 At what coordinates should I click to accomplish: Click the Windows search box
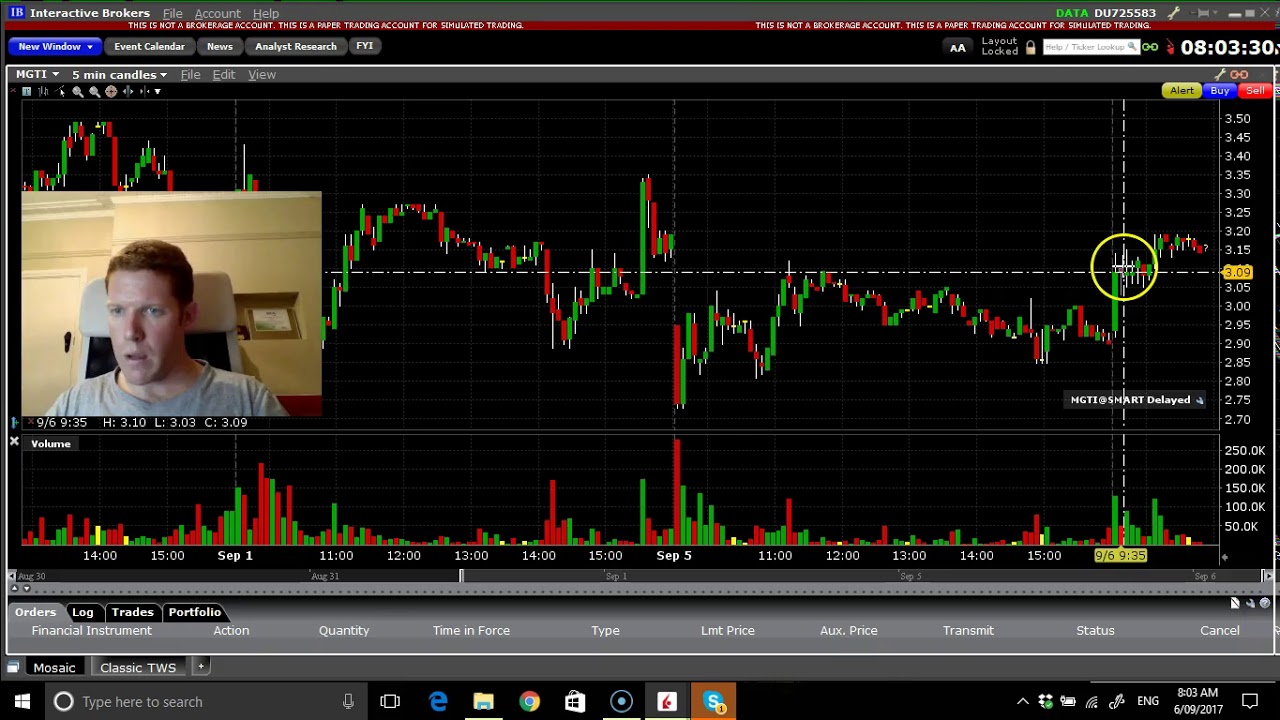(207, 701)
